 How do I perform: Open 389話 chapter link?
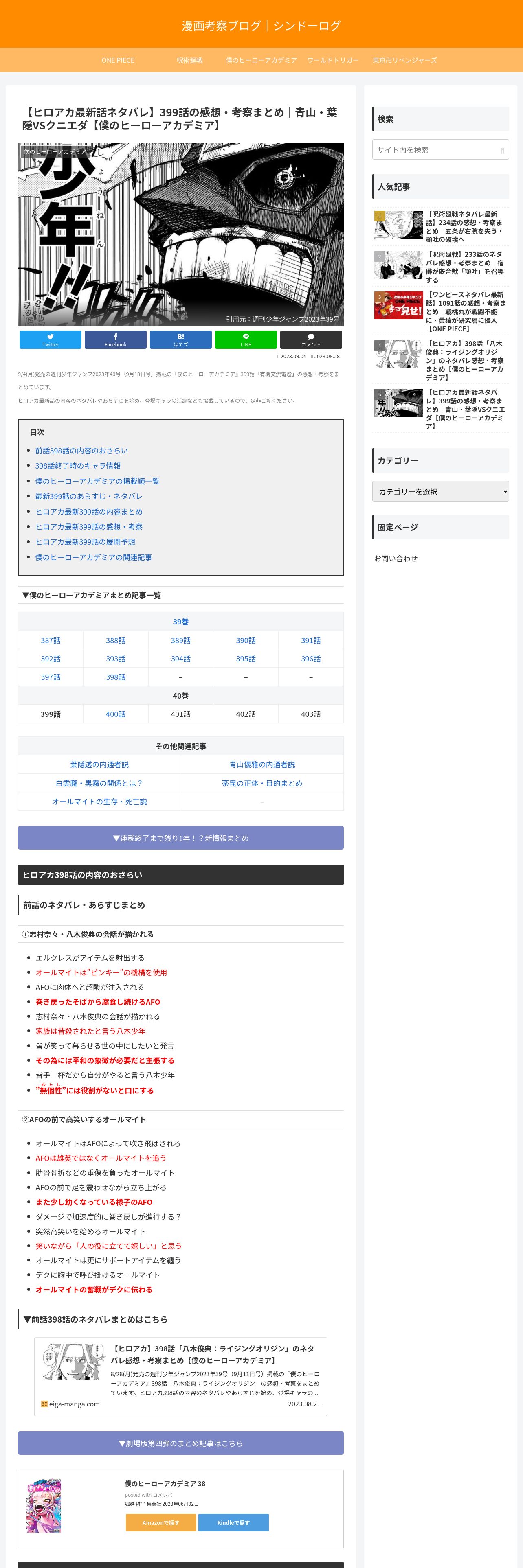coord(181,640)
